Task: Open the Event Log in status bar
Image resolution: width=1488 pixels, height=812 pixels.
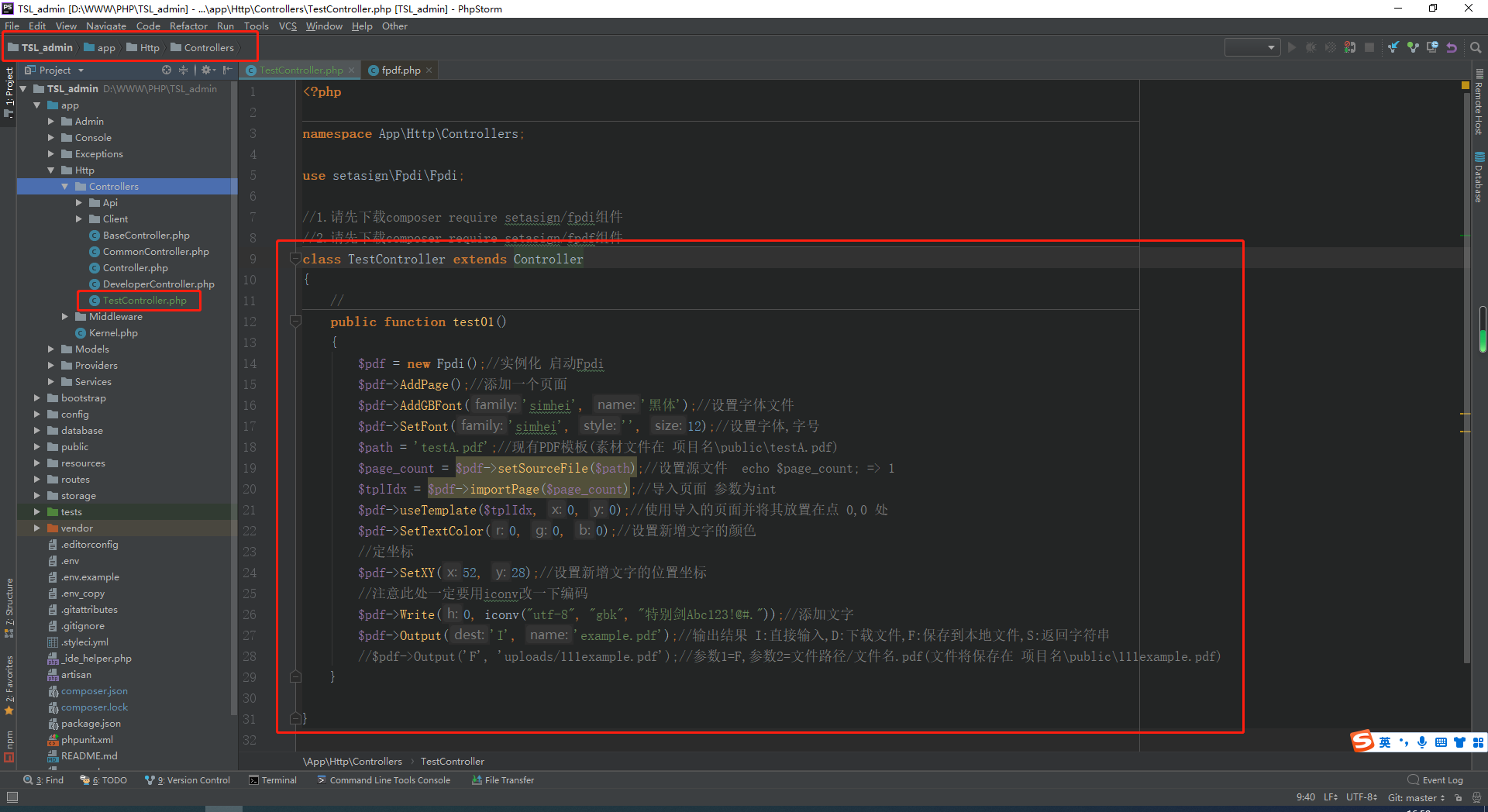Action: point(1440,779)
